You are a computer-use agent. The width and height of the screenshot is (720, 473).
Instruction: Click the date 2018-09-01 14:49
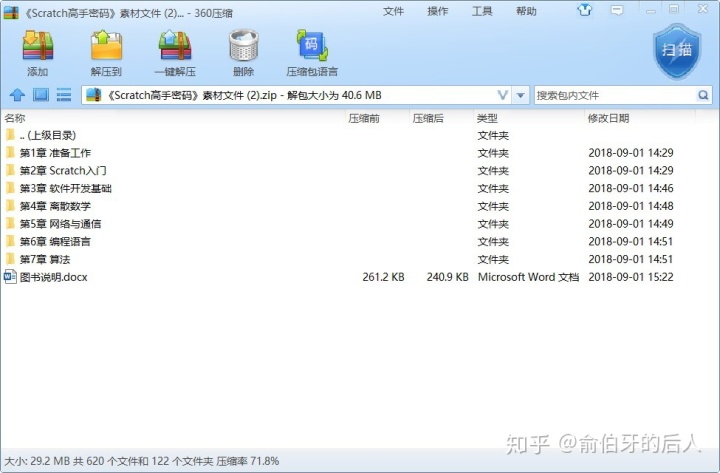pos(631,224)
